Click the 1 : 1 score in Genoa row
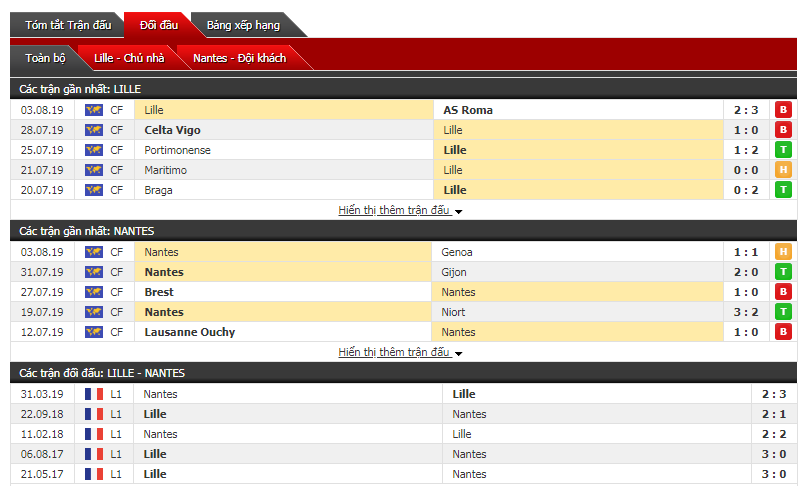Screen dimensions: 800x486 click(x=746, y=252)
